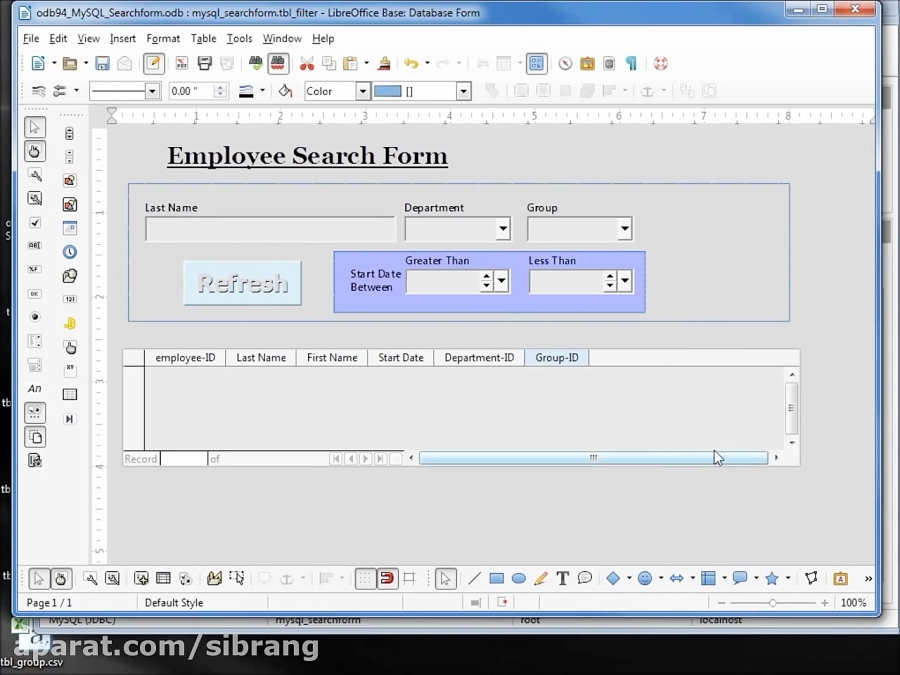Adjust the zoom slider in the status bar

(x=772, y=602)
